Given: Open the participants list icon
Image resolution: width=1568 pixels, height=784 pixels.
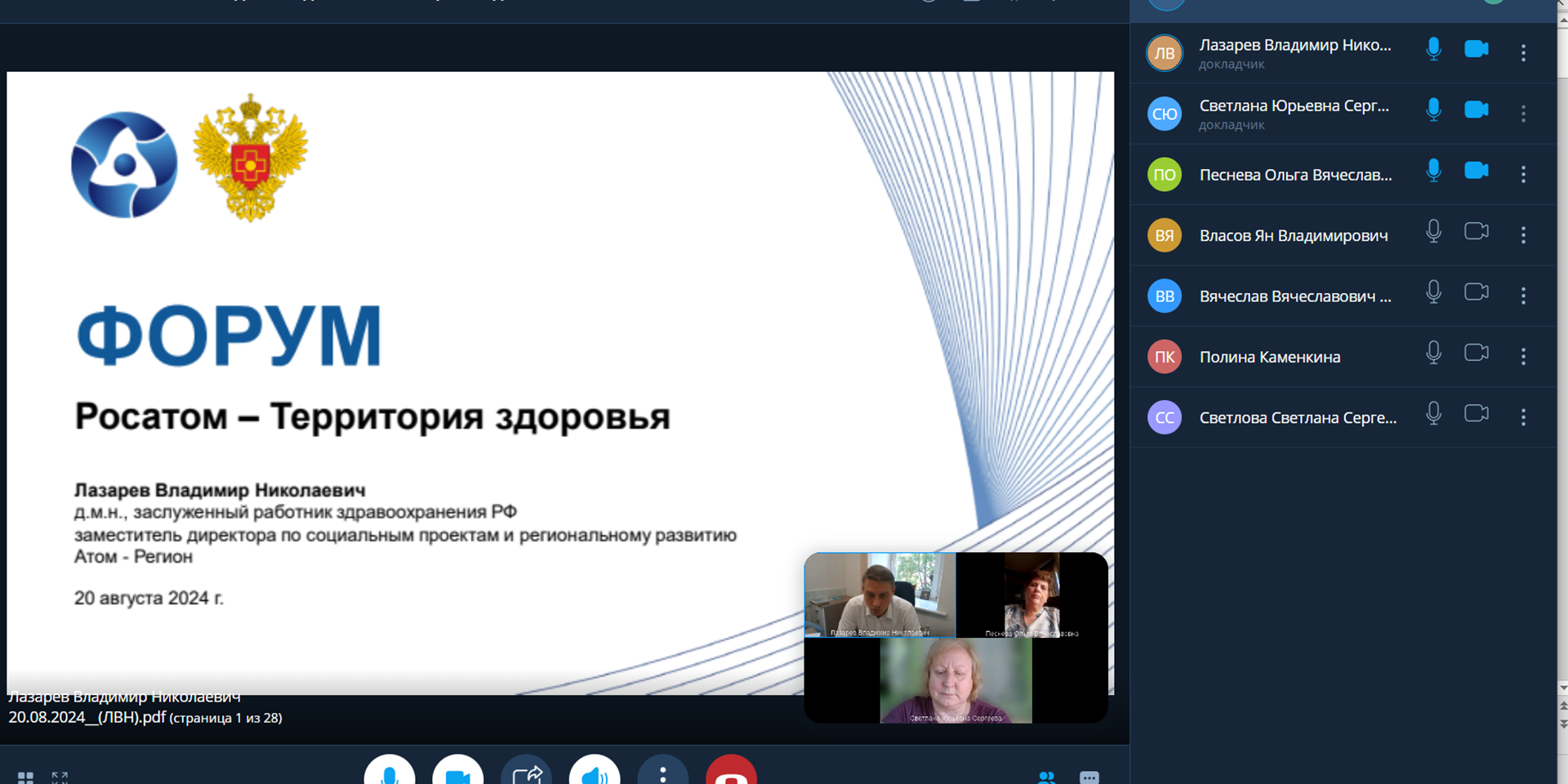Looking at the screenshot, I should [1047, 777].
